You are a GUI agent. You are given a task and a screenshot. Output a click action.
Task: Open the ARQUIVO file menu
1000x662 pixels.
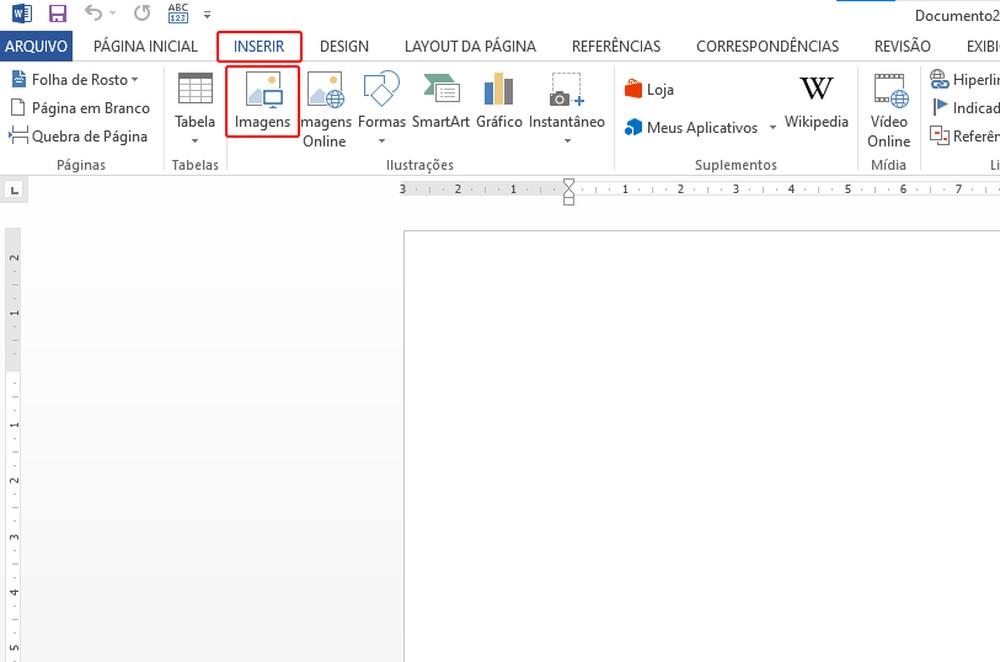[36, 46]
